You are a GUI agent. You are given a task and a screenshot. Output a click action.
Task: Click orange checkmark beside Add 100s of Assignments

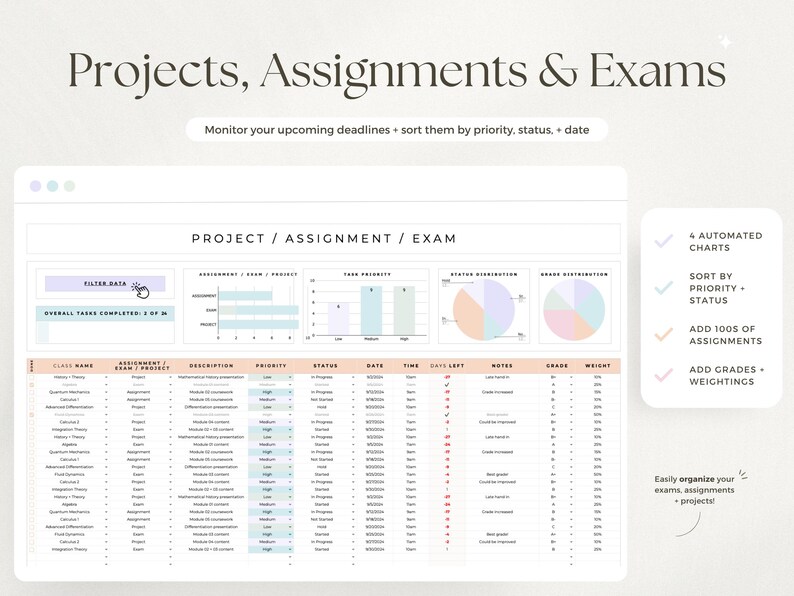point(664,334)
